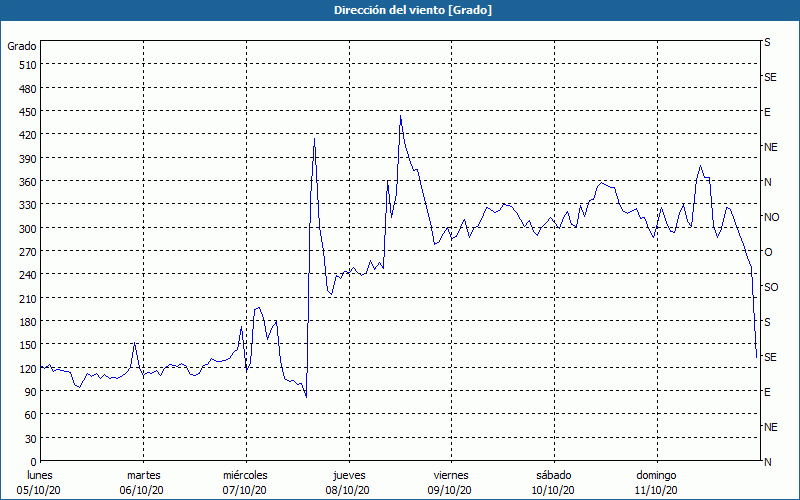
Task: Select the S compass label level with 180
Action: click(x=767, y=322)
